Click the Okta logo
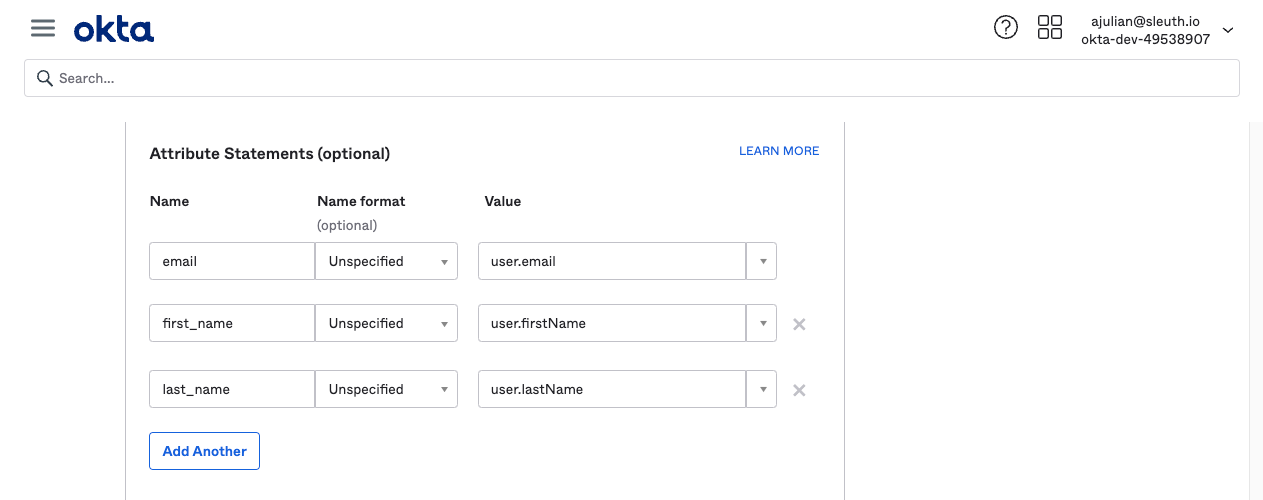The width and height of the screenshot is (1263, 500). (x=114, y=29)
